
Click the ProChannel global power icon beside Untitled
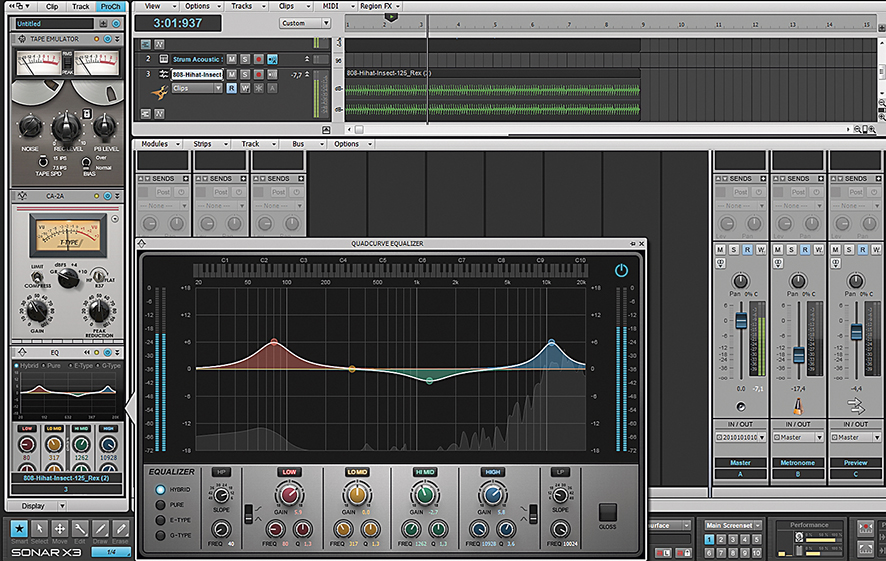pos(116,24)
